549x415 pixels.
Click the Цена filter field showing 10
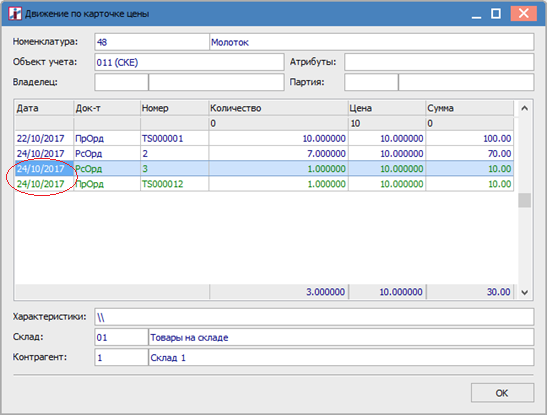[x=387, y=123]
